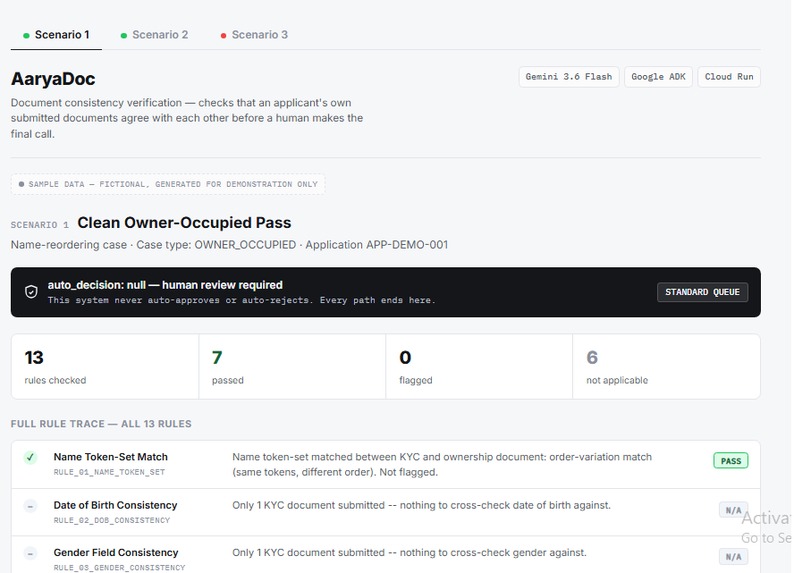
Task: Click the AaryaDoc title
Action: point(53,79)
